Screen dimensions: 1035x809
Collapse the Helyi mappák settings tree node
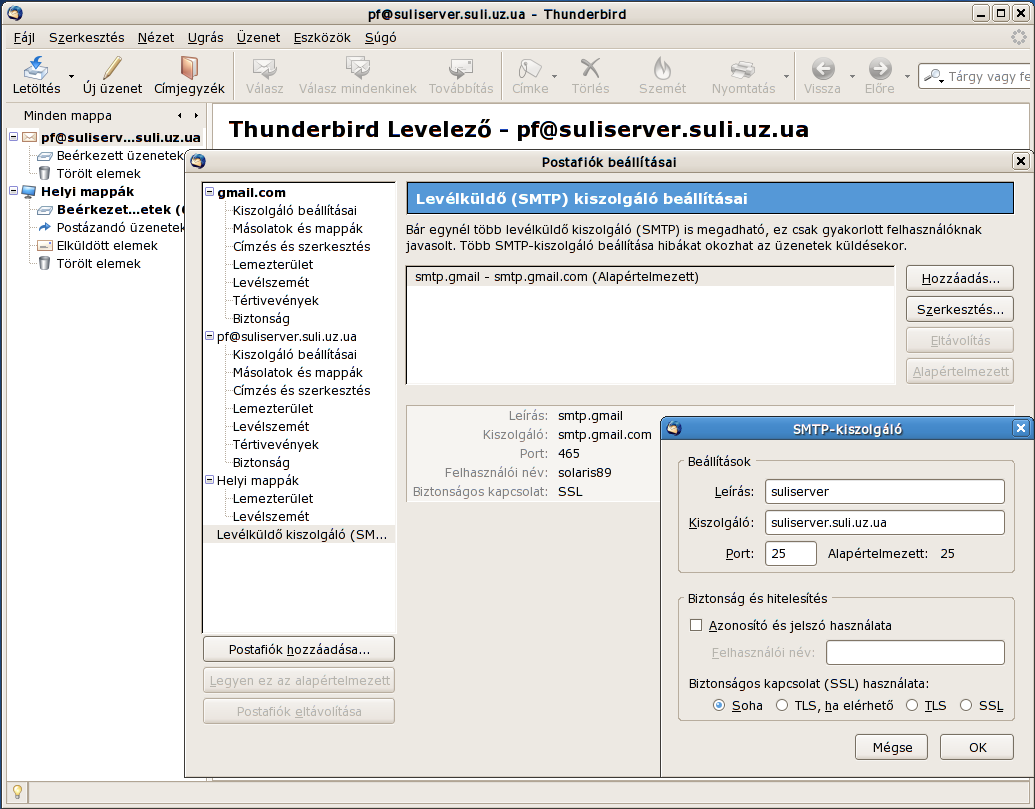pyautogui.click(x=210, y=481)
